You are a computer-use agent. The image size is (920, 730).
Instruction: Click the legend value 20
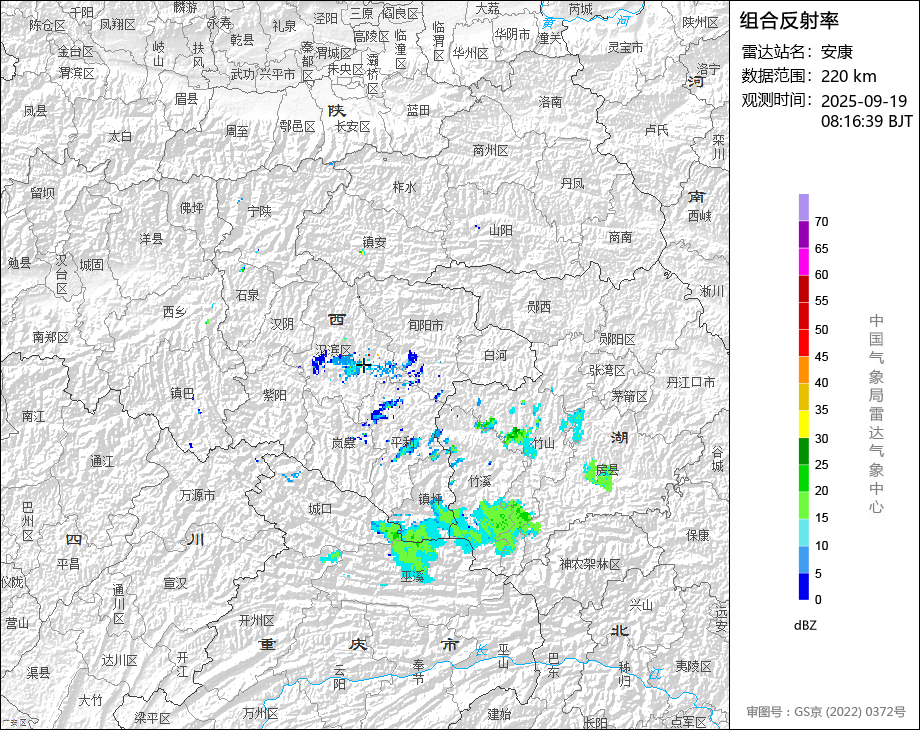821,491
